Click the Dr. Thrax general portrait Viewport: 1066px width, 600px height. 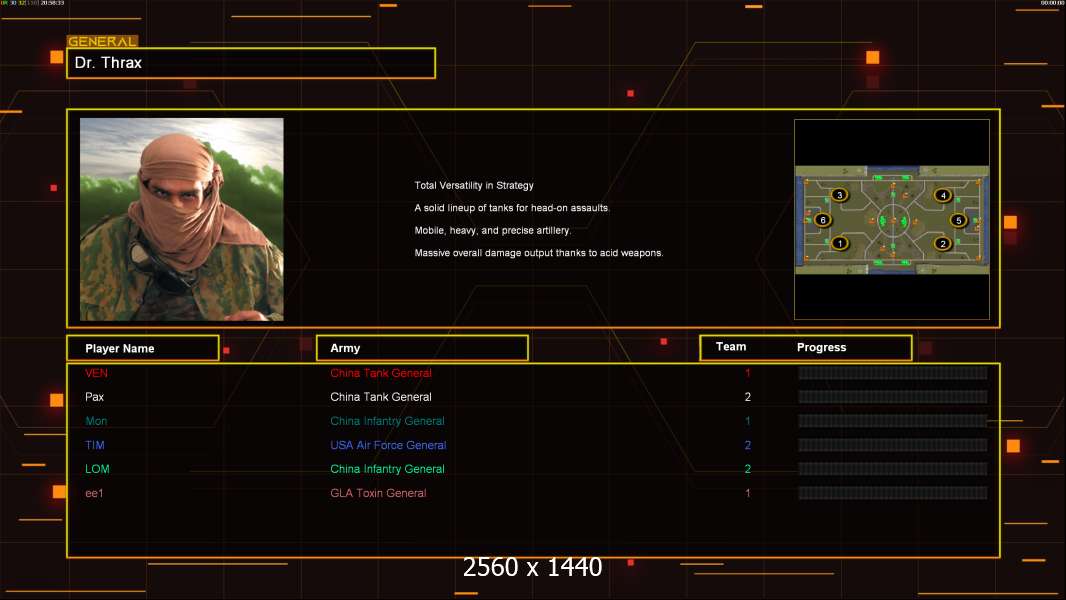click(x=182, y=219)
